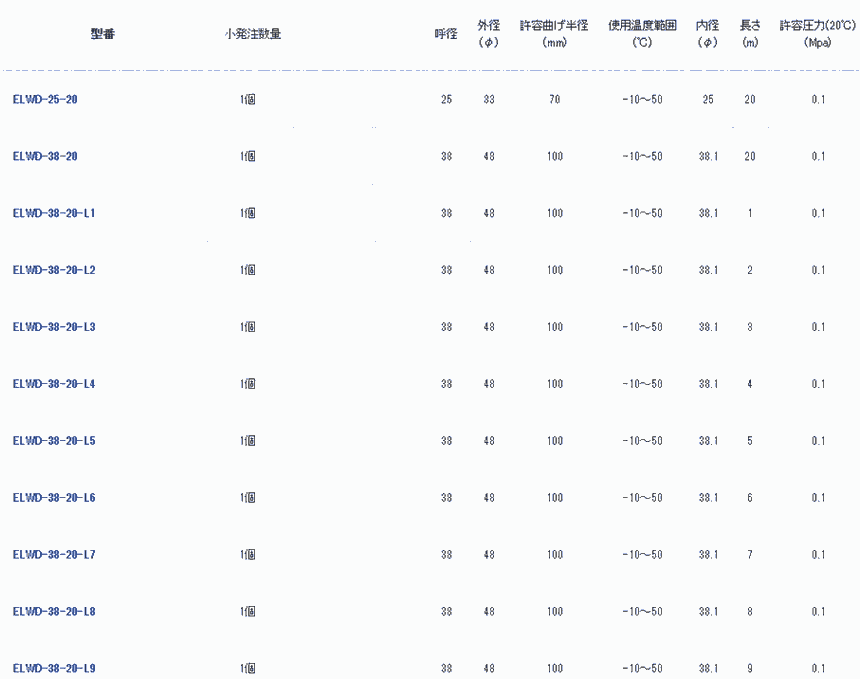This screenshot has width=860, height=679.
Task: Click the 使用温度範囲 (℃) header
Action: [x=642, y=35]
